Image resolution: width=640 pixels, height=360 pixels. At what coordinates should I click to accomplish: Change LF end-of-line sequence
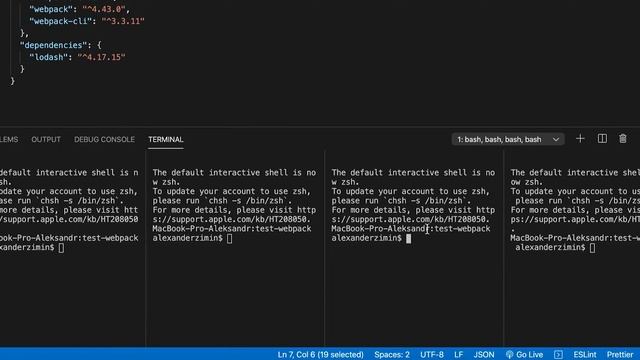(458, 355)
